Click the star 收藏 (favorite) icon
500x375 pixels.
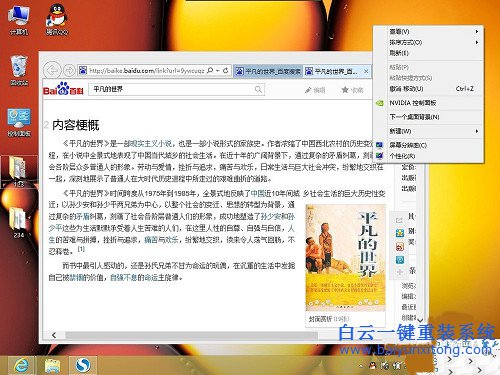345,90
